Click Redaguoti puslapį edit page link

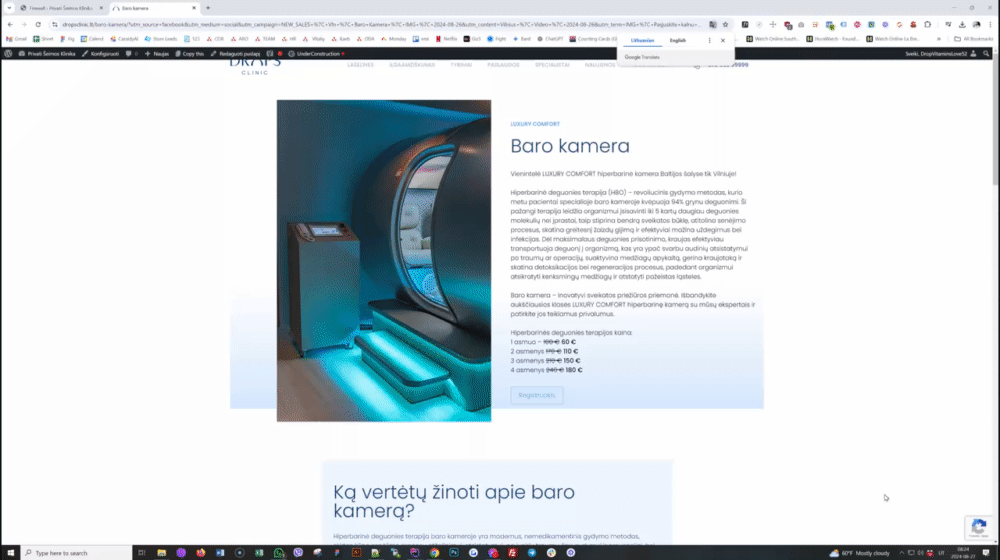coord(235,54)
